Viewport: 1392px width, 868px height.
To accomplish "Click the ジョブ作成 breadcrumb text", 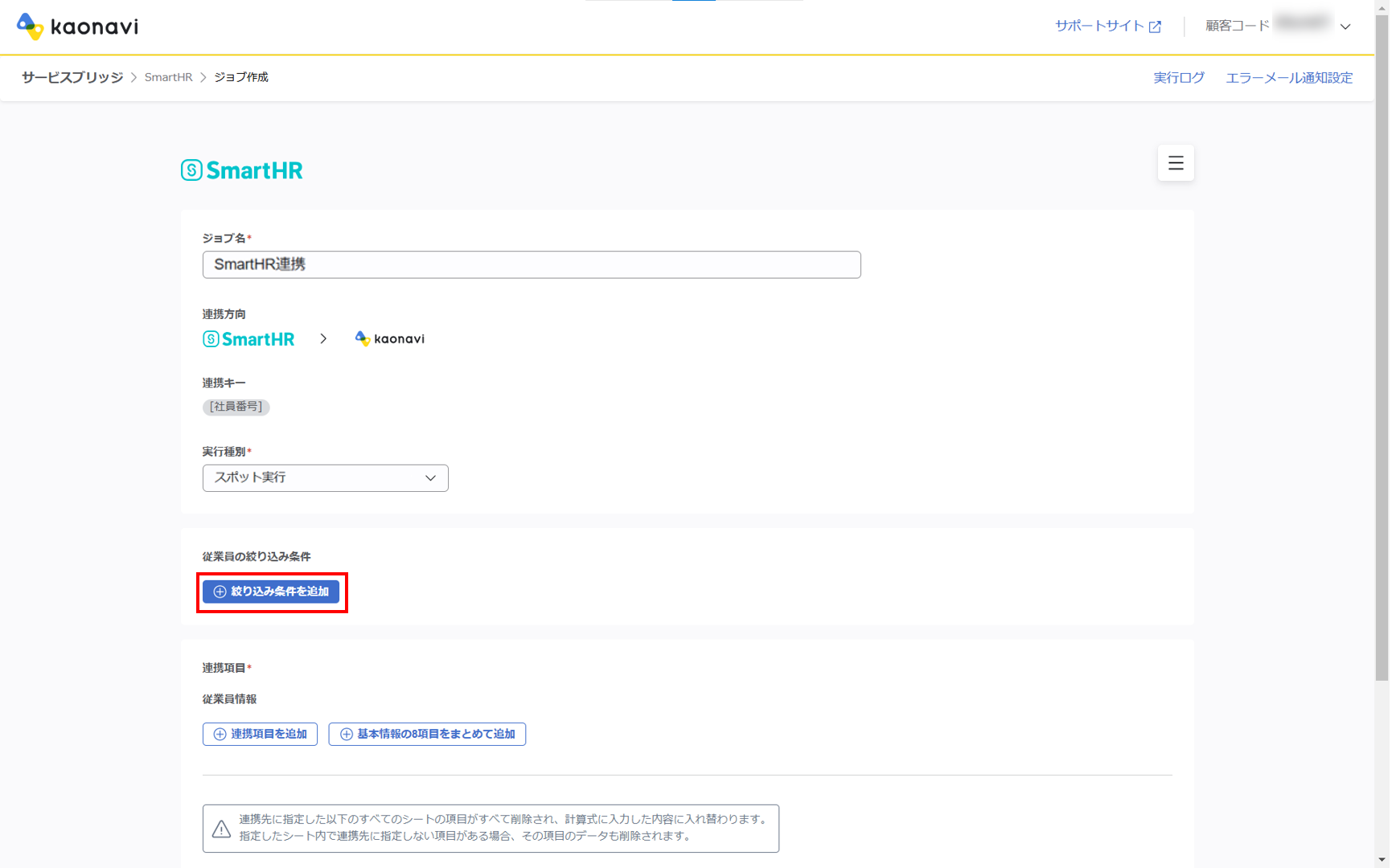I will 241,77.
